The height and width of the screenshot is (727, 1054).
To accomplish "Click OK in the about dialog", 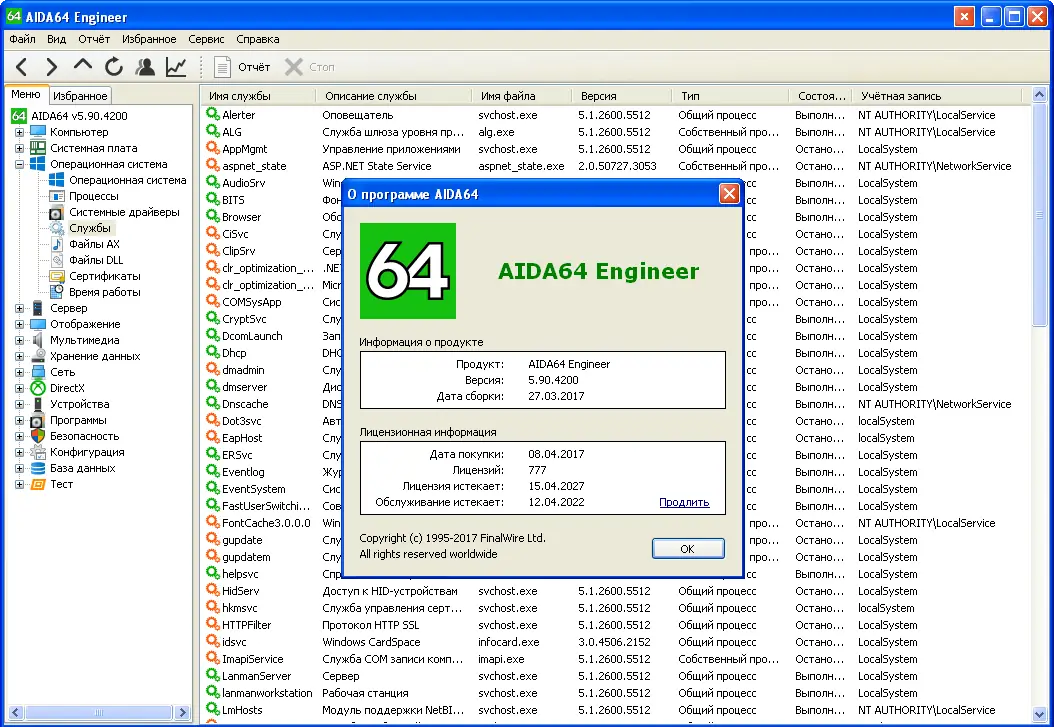I will (688, 549).
